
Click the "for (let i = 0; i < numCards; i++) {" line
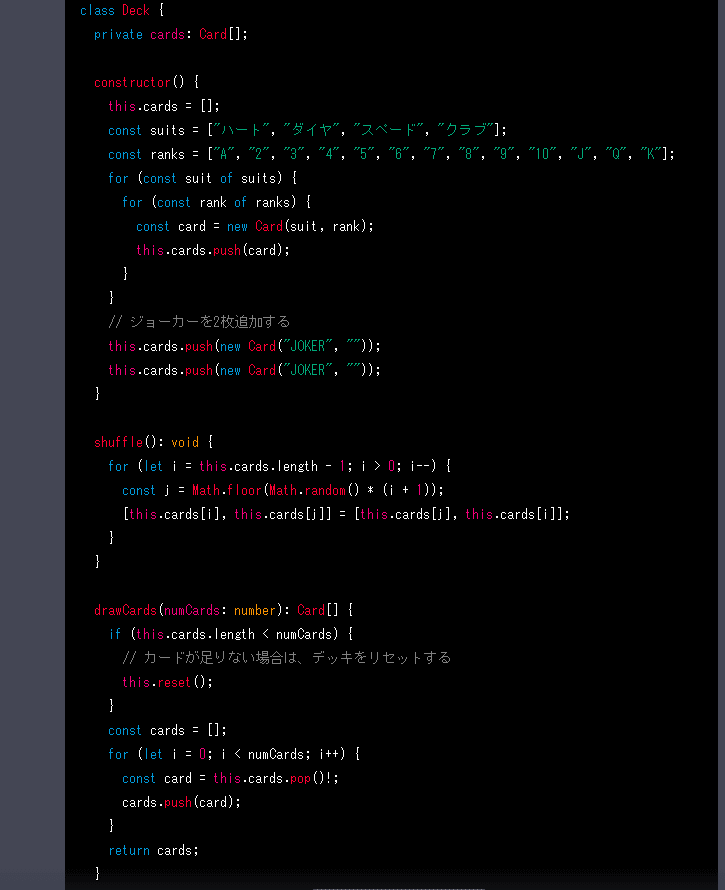[x=234, y=754]
